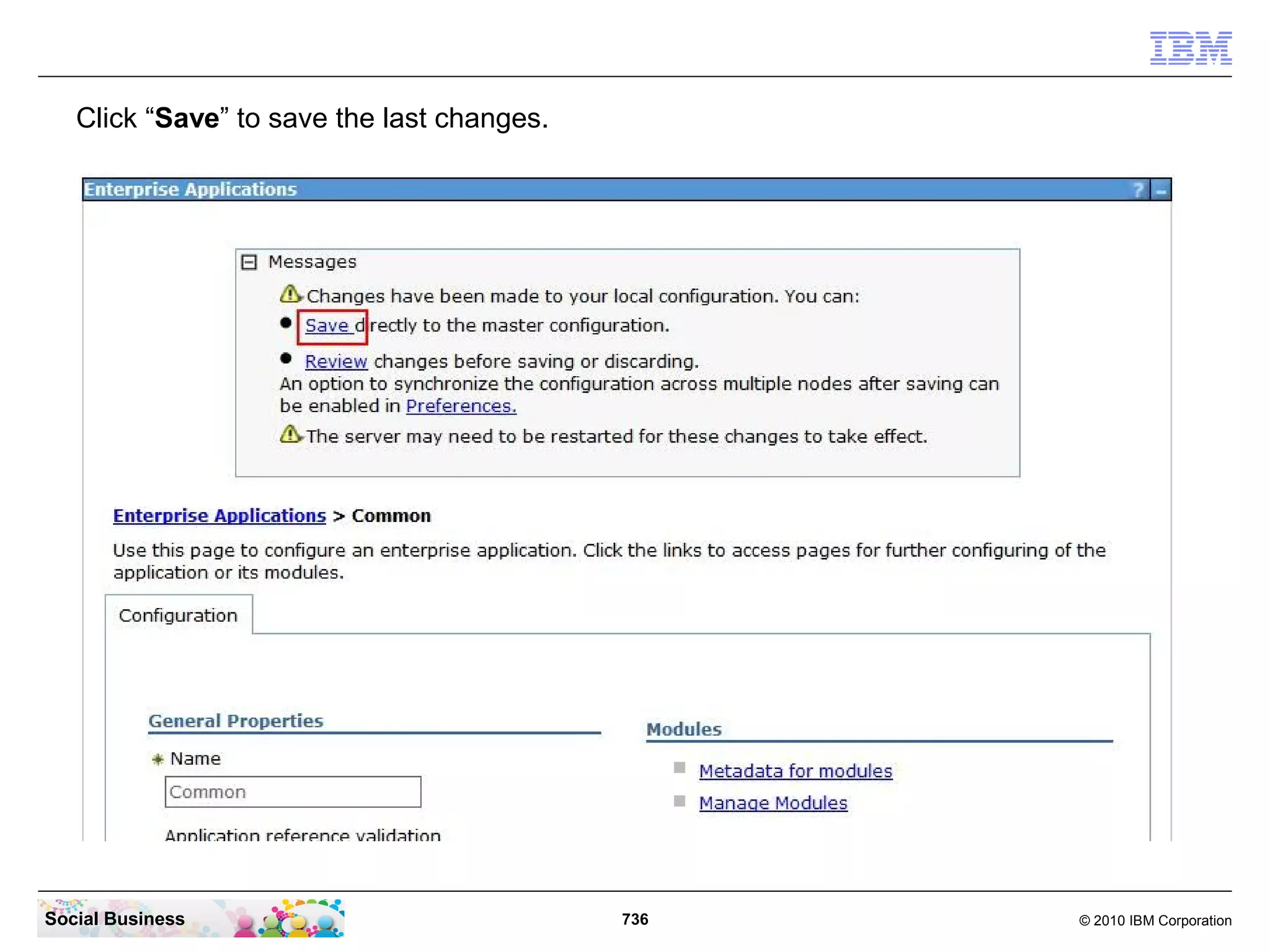The height and width of the screenshot is (952, 1270).
Task: Click the 2010 IBM Corporation copyright text
Action: (x=1155, y=920)
